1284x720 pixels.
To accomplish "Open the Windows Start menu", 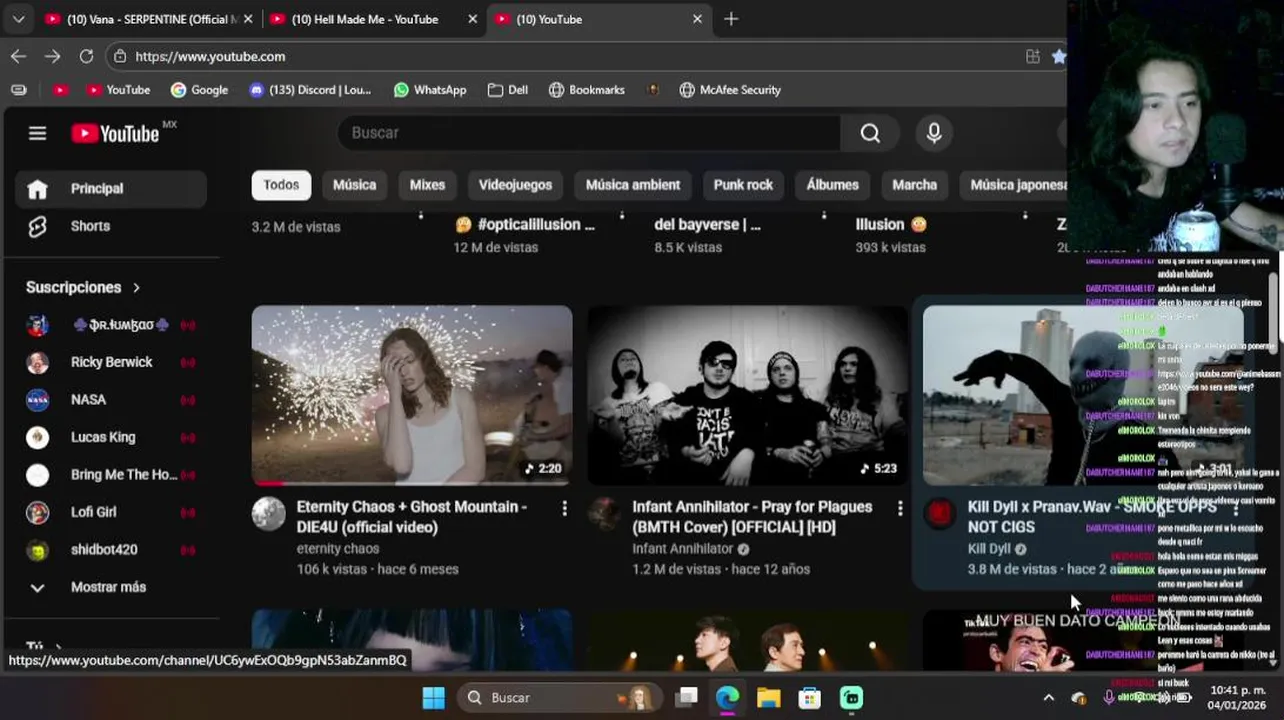I will [433, 697].
